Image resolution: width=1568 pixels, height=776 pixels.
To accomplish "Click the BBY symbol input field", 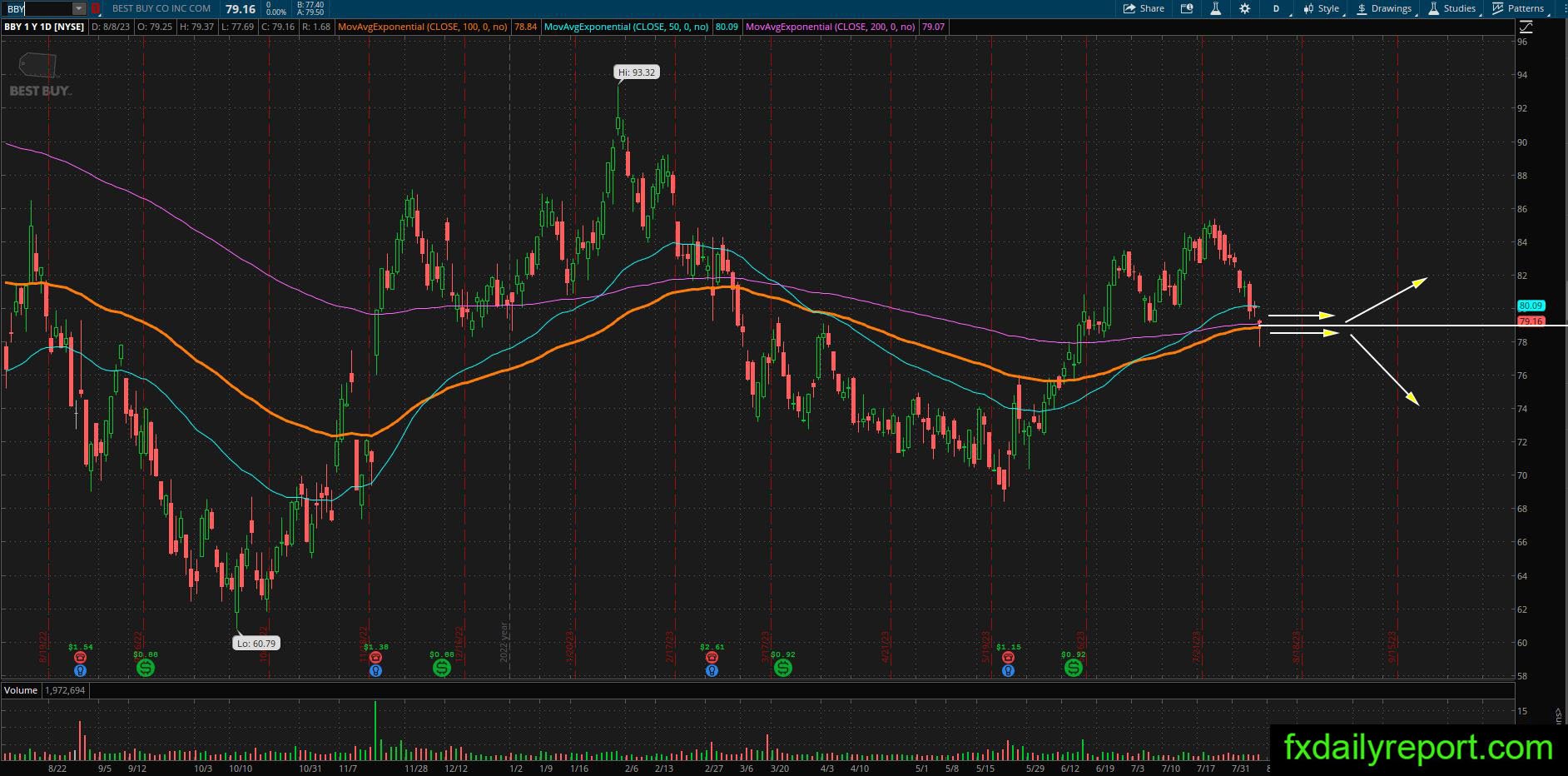I will click(37, 8).
